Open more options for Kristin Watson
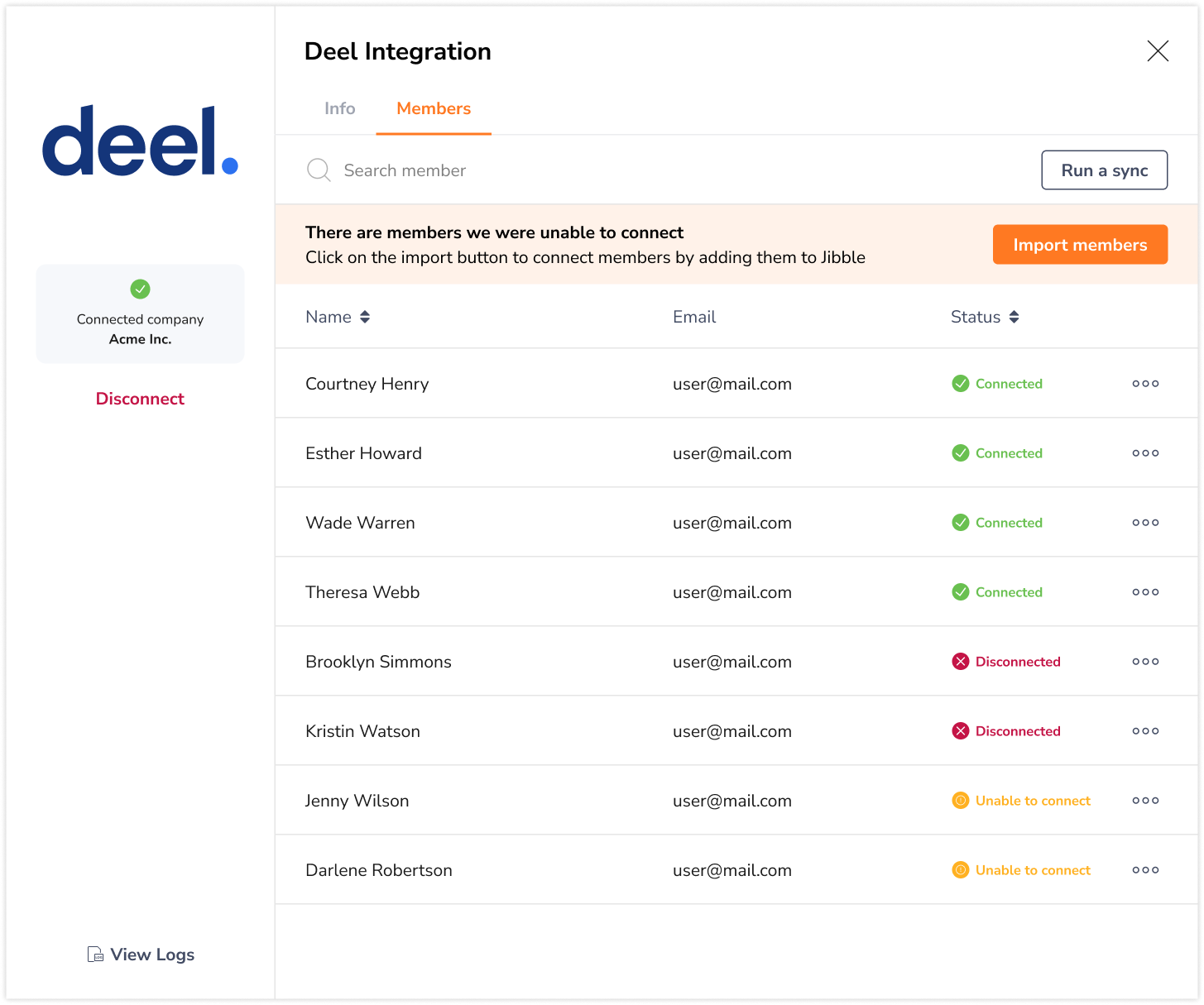 pos(1145,731)
